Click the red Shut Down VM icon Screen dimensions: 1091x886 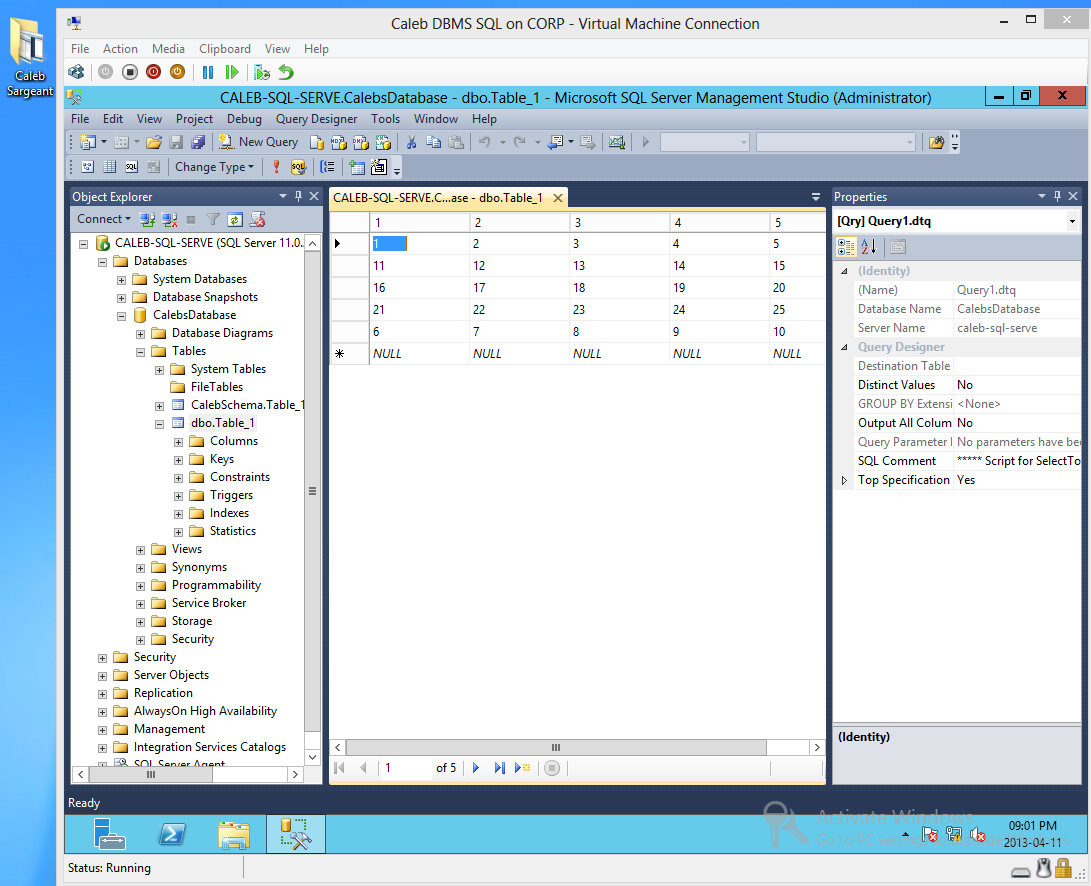[x=154, y=72]
